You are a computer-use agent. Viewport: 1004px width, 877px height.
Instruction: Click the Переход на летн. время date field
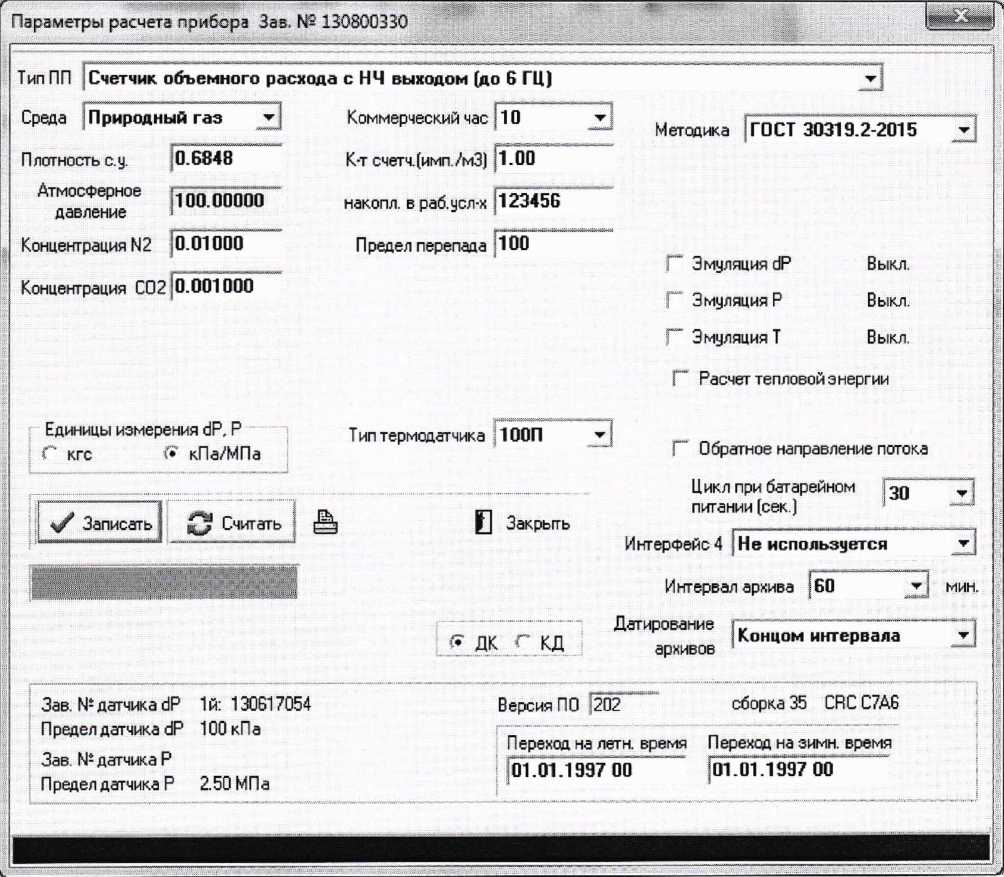pos(595,770)
